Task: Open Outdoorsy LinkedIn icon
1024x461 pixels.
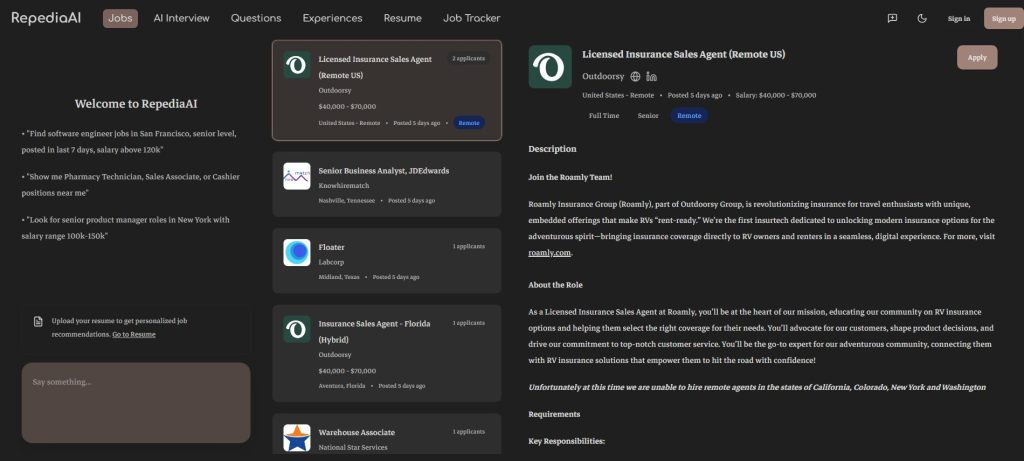Action: click(651, 76)
